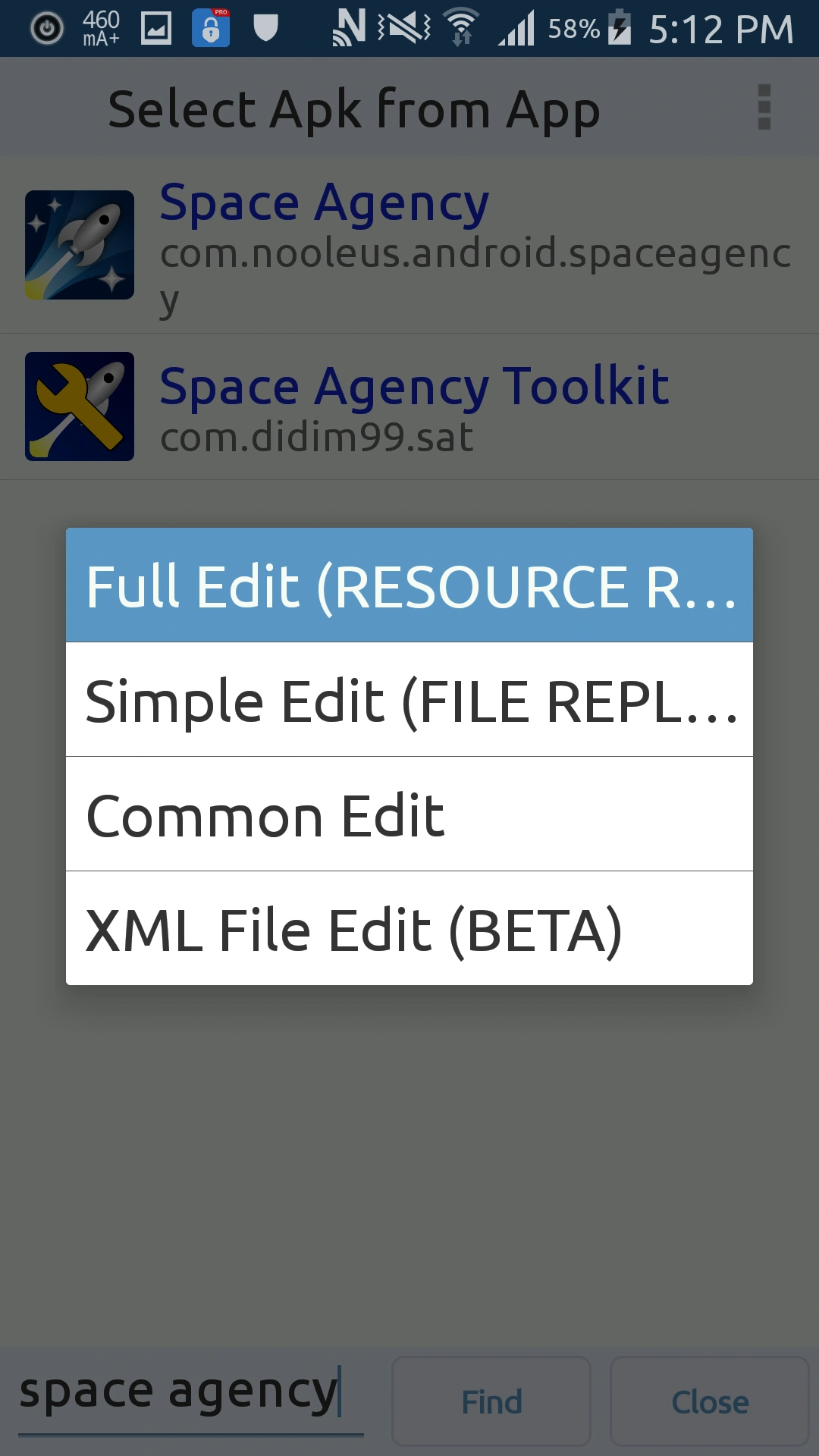This screenshot has width=819, height=1456.
Task: Tap the NFC status bar icon
Action: (349, 28)
